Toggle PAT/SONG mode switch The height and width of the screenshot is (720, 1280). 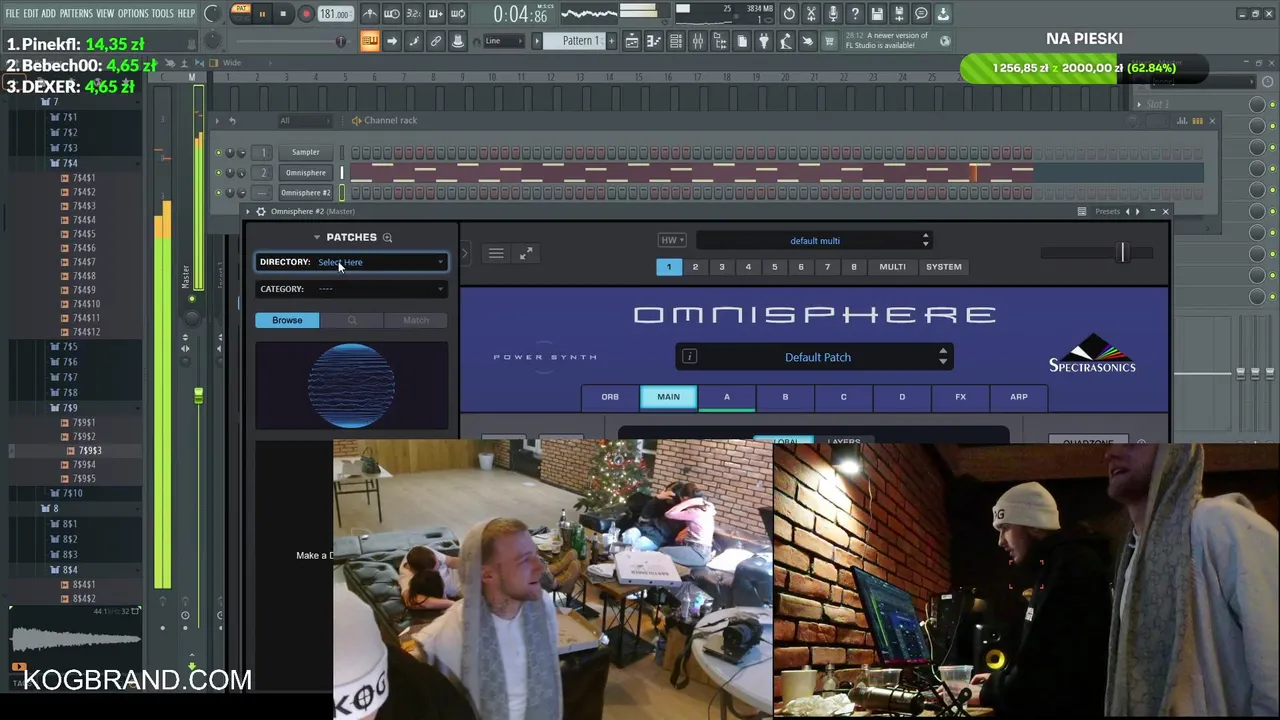(x=240, y=13)
